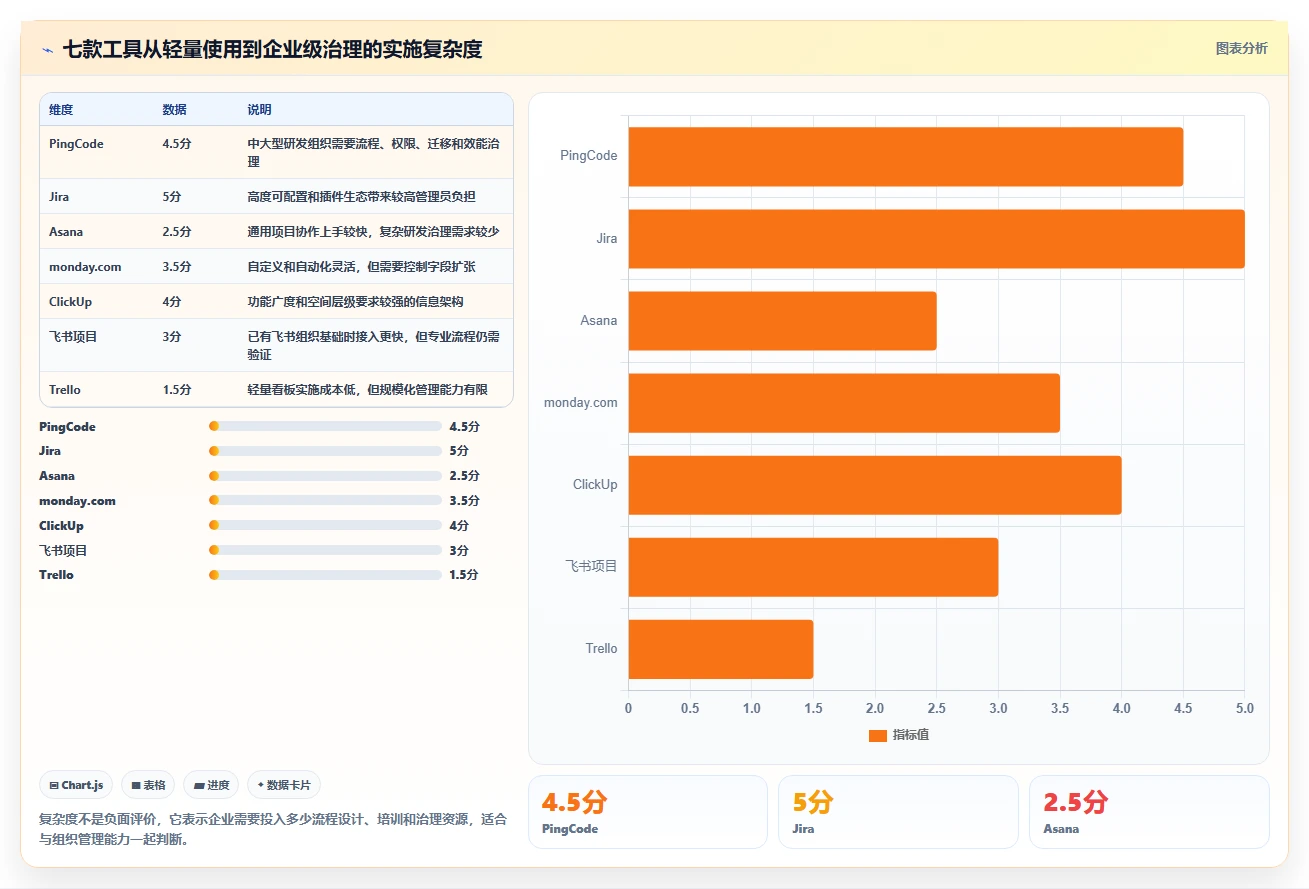
Task: Click the 2.5 x-axis tick label
Action: click(936, 708)
